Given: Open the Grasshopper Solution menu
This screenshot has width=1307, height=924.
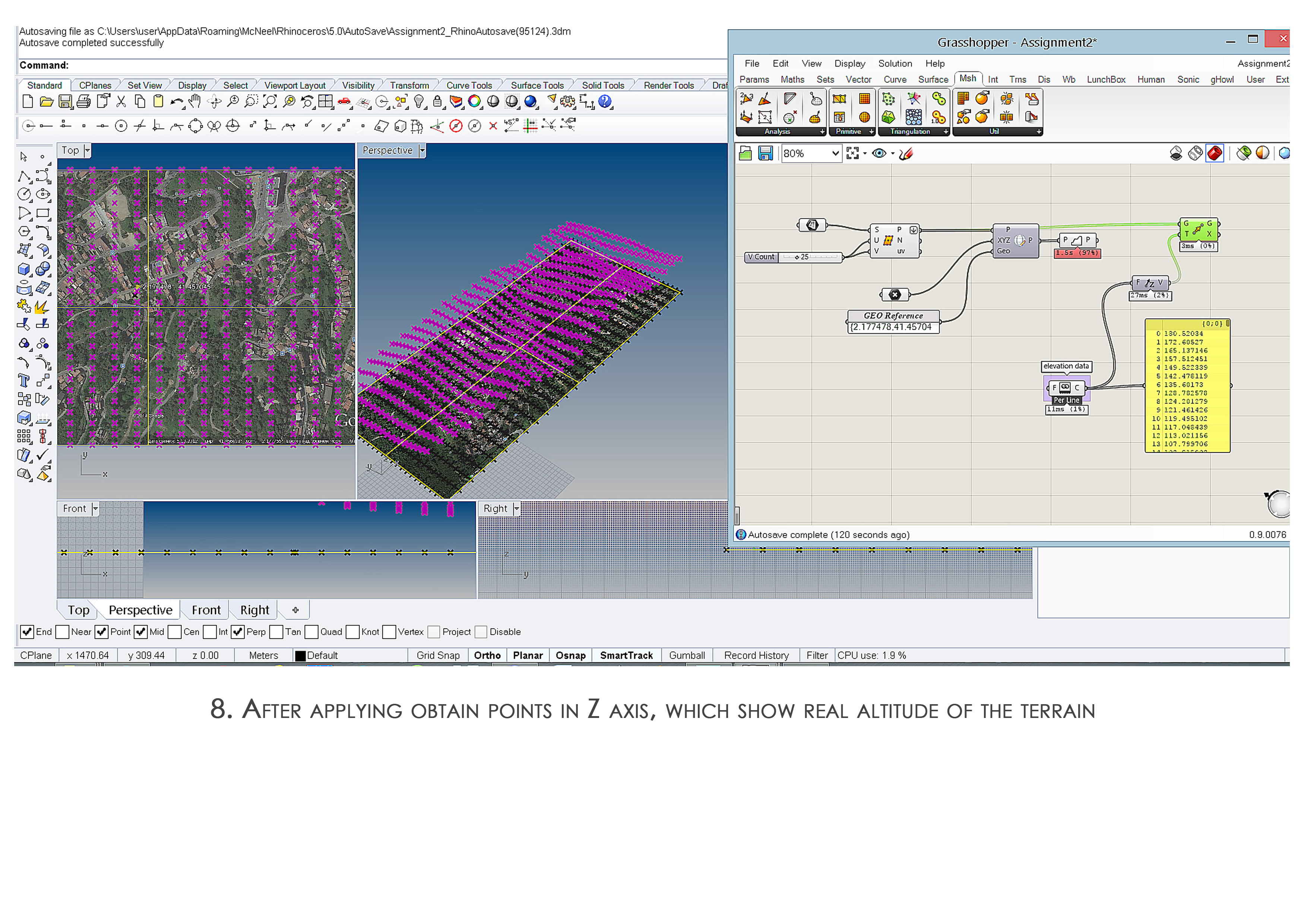Looking at the screenshot, I should (x=894, y=64).
